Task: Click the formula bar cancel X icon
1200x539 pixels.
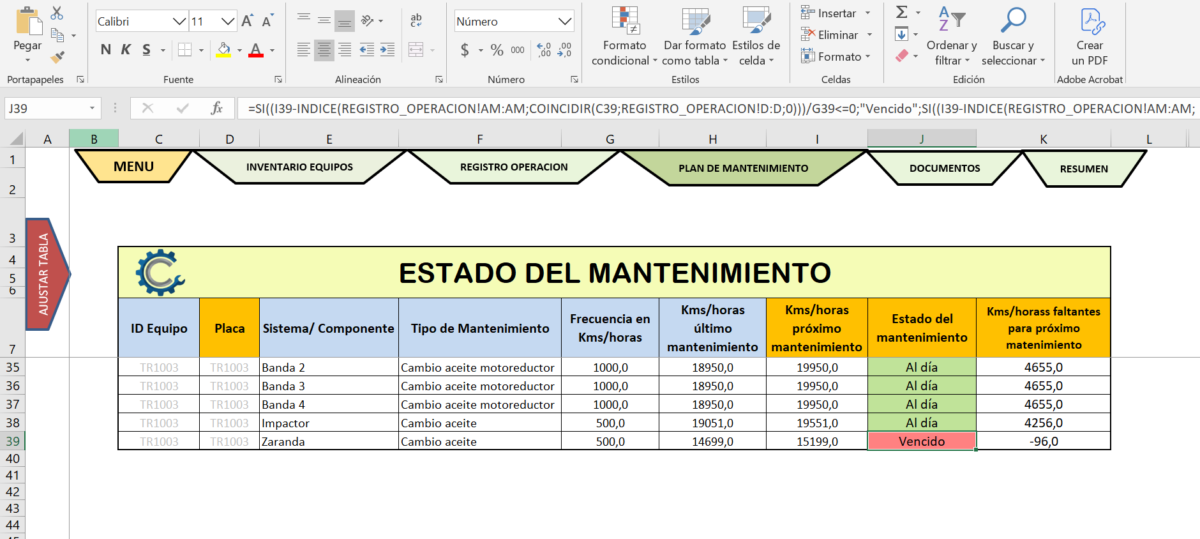Action: click(x=148, y=108)
